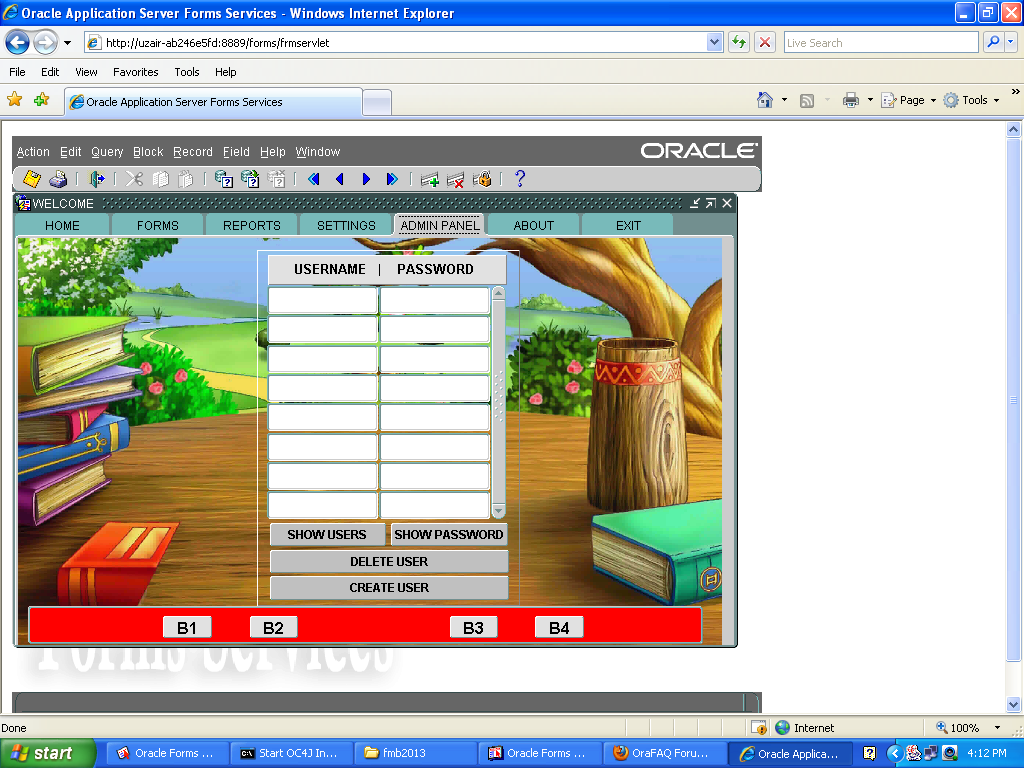Click the first password input field
The width and height of the screenshot is (1024, 768).
(x=434, y=300)
